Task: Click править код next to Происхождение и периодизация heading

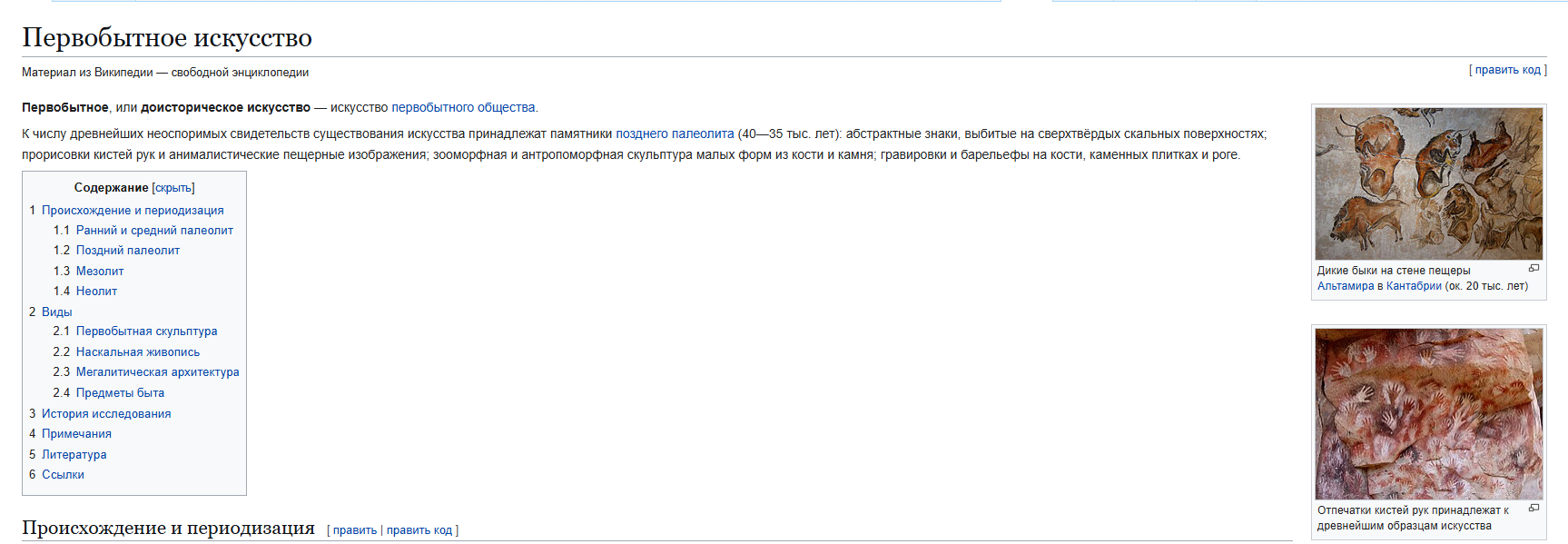Action: [x=419, y=530]
